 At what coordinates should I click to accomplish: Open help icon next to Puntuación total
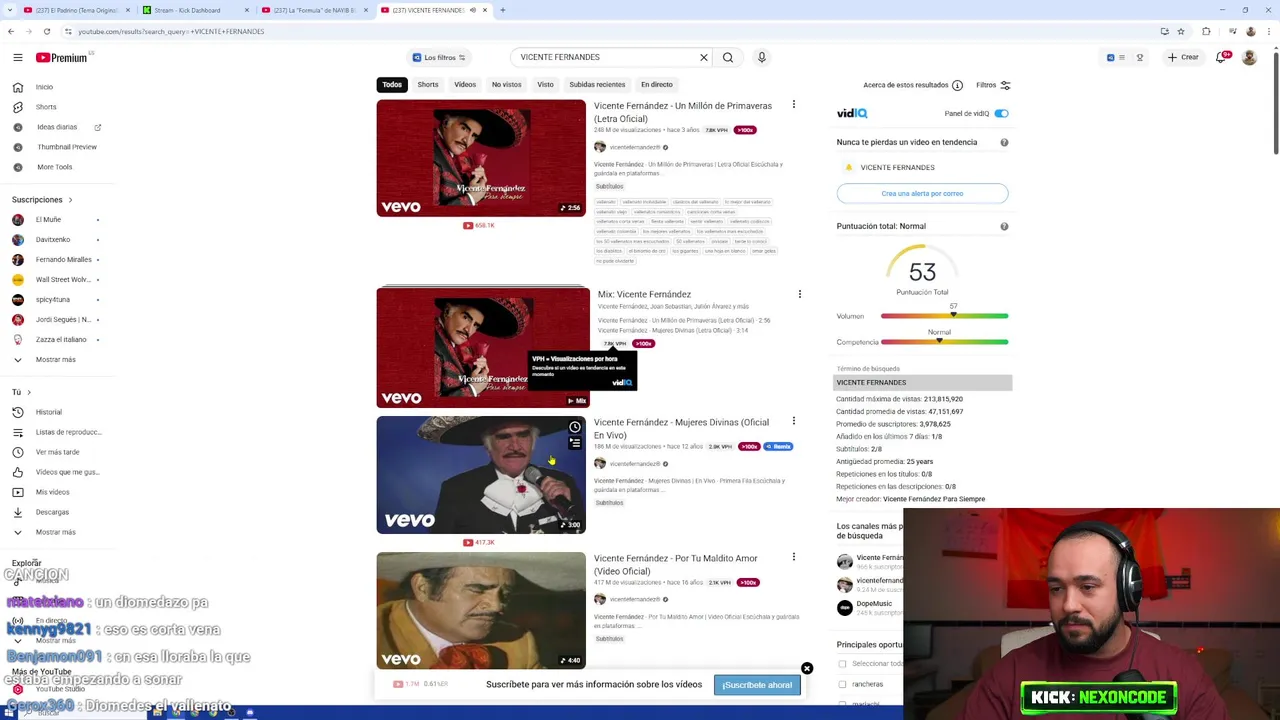click(x=1004, y=226)
